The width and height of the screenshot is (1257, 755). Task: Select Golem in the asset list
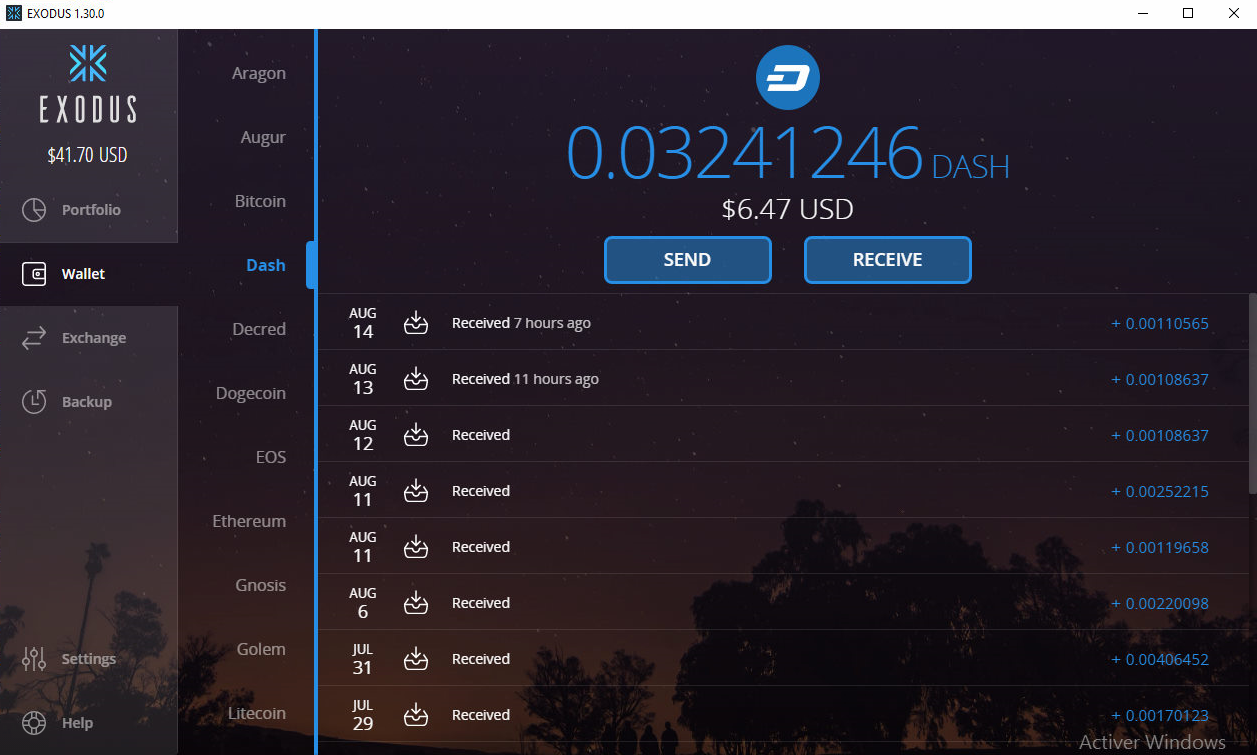click(x=261, y=650)
